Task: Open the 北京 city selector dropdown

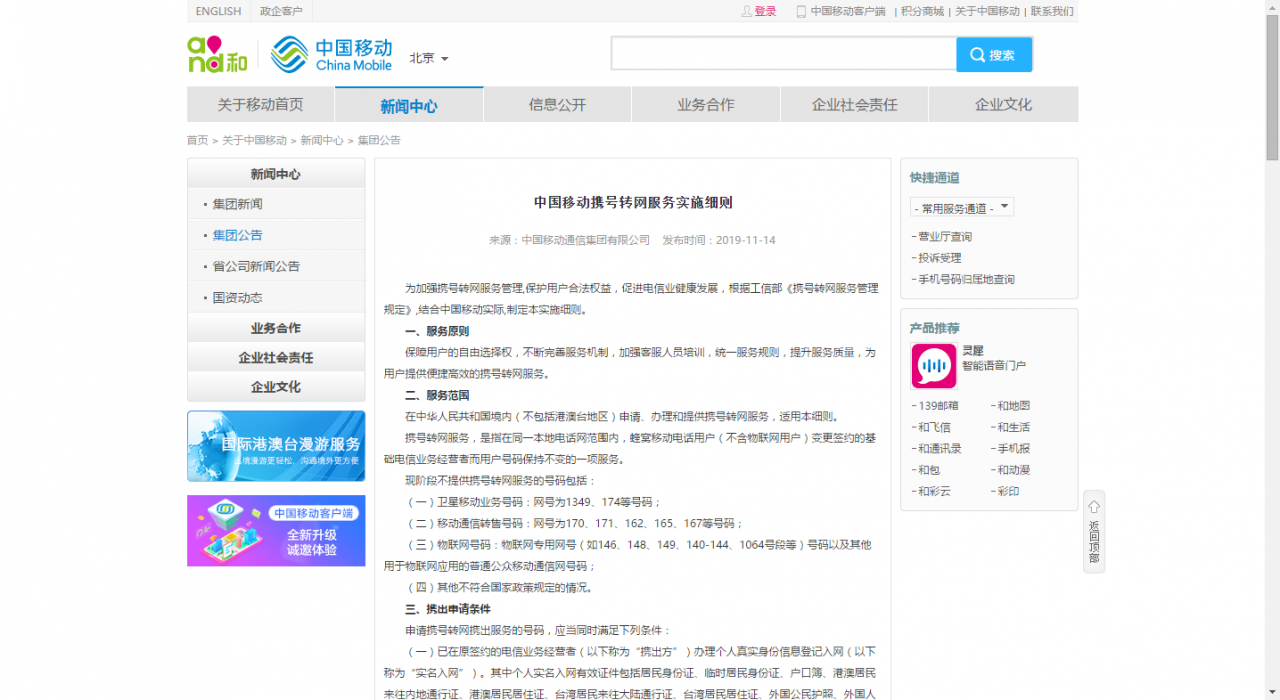Action: click(428, 58)
